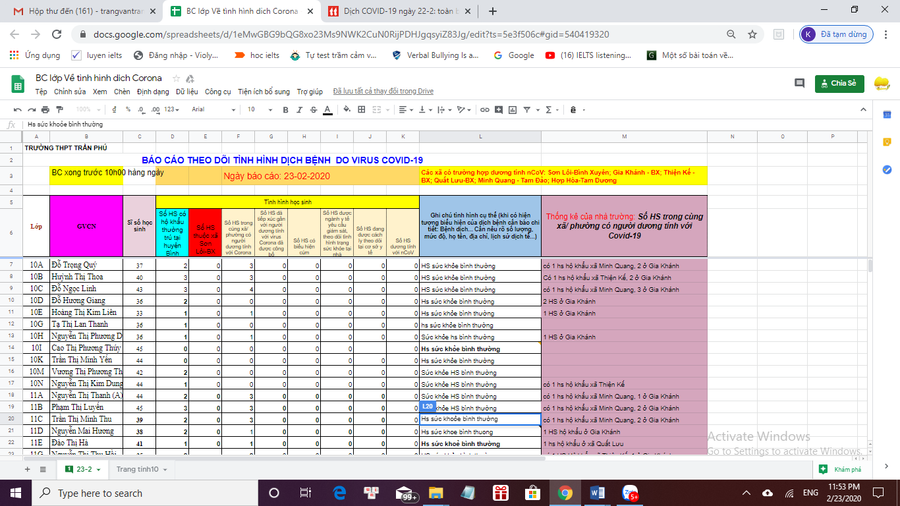Viewport: 900px width, 506px height.
Task: Click the green Chia Sẻ button
Action: click(x=838, y=84)
